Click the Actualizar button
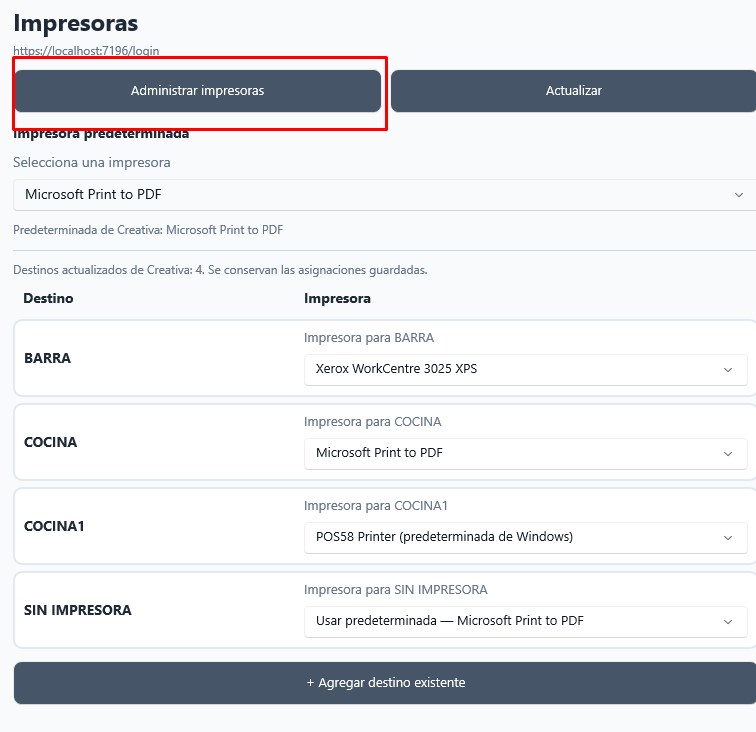Screen dimensions: 756x732 (x=573, y=91)
